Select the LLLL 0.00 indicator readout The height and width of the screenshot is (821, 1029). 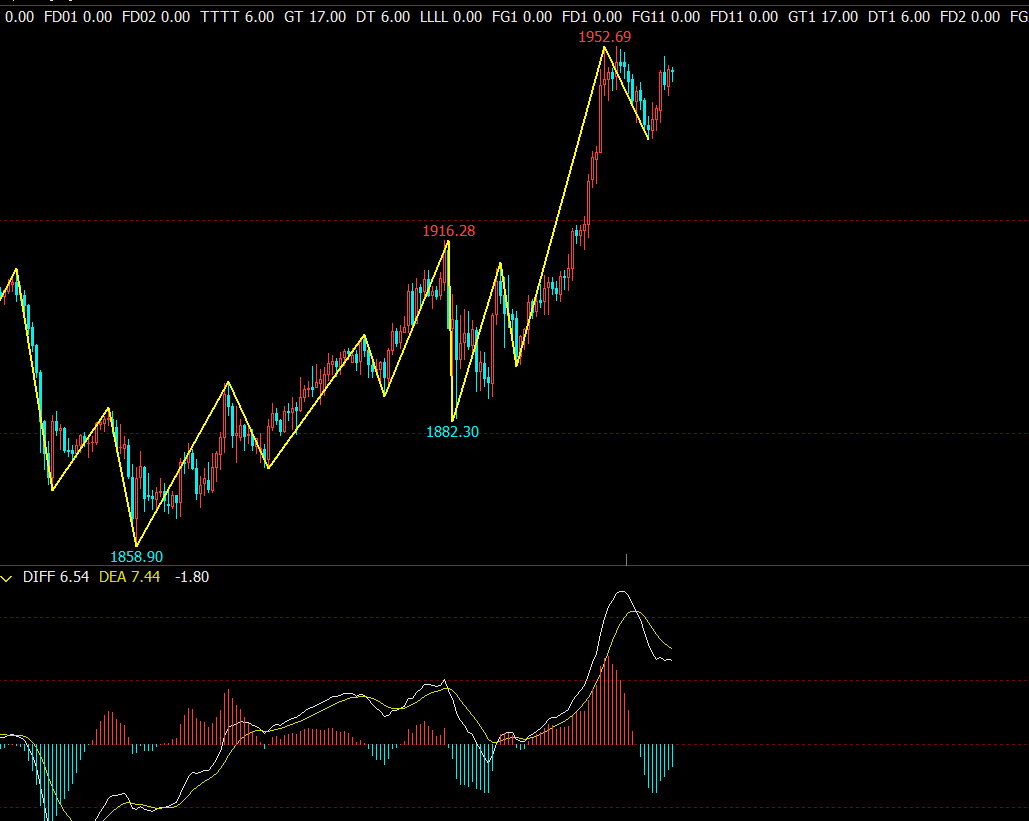point(451,17)
